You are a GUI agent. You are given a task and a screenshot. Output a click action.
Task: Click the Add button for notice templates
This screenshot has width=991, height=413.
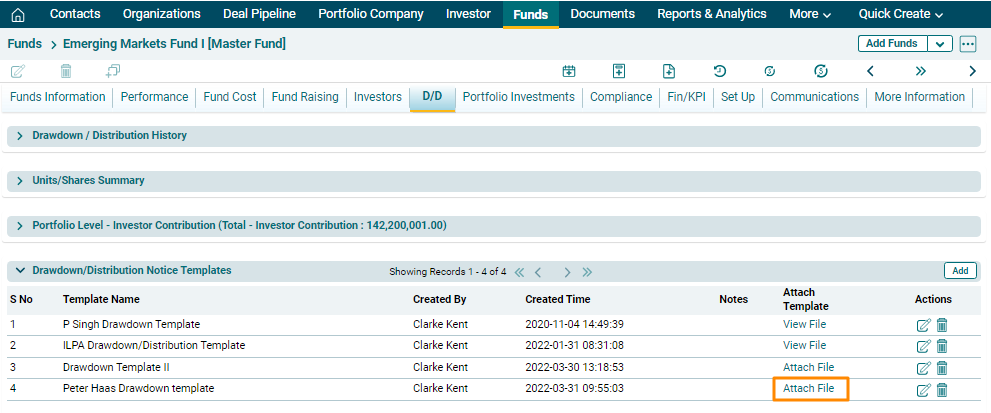point(960,271)
